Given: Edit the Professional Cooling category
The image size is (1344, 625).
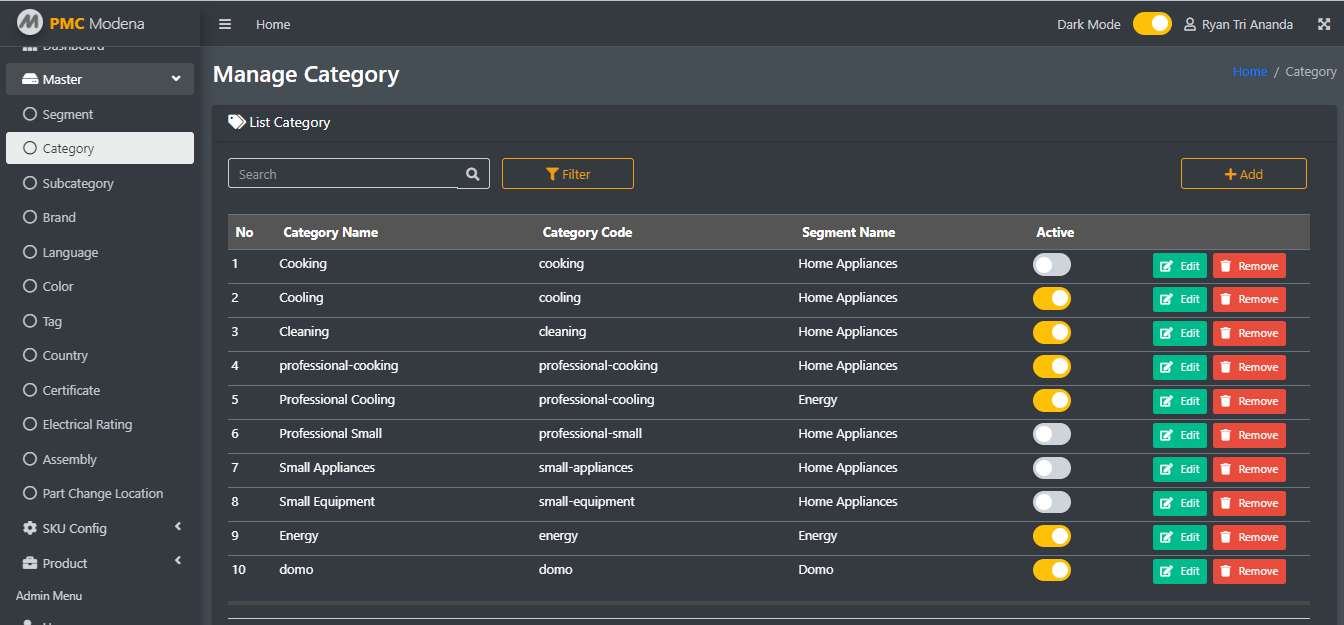Looking at the screenshot, I should click(x=1180, y=401).
